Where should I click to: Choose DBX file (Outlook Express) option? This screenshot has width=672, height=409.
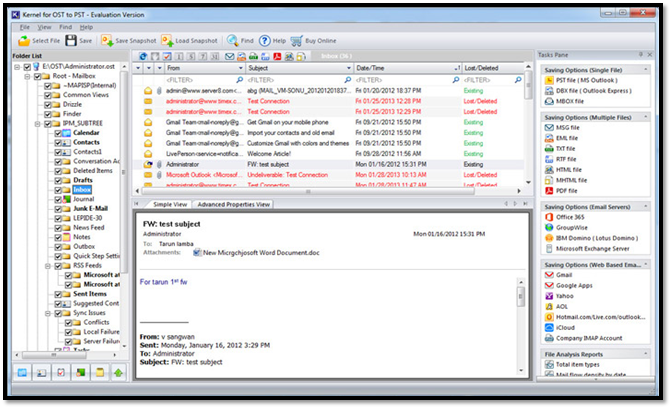tap(588, 91)
